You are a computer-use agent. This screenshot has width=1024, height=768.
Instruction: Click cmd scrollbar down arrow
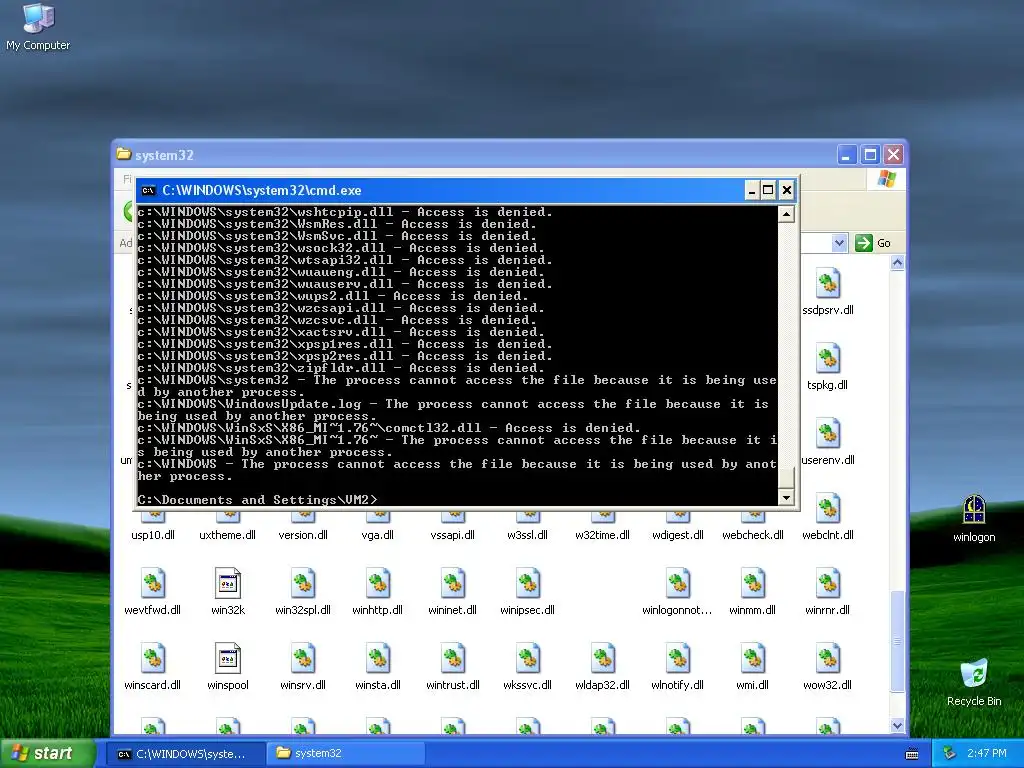786,498
